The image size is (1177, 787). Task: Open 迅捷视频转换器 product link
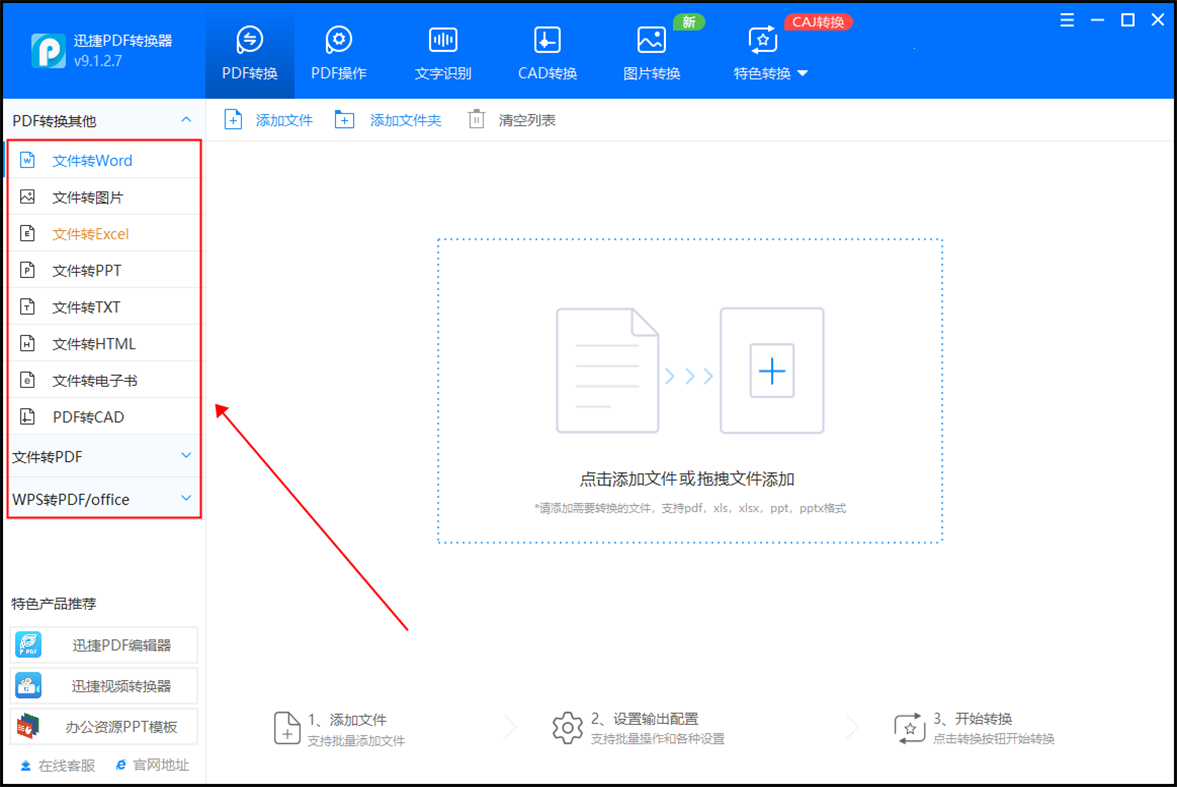[x=104, y=686]
